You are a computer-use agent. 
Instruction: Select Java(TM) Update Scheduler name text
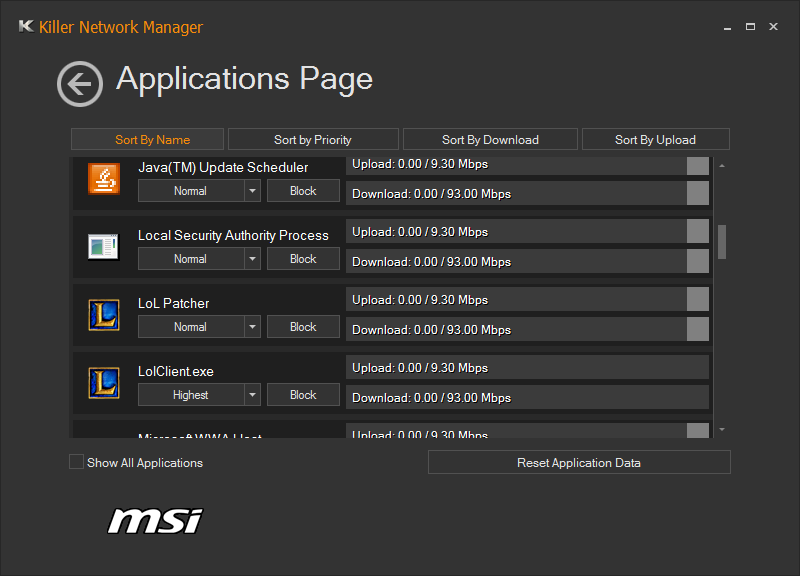(223, 168)
